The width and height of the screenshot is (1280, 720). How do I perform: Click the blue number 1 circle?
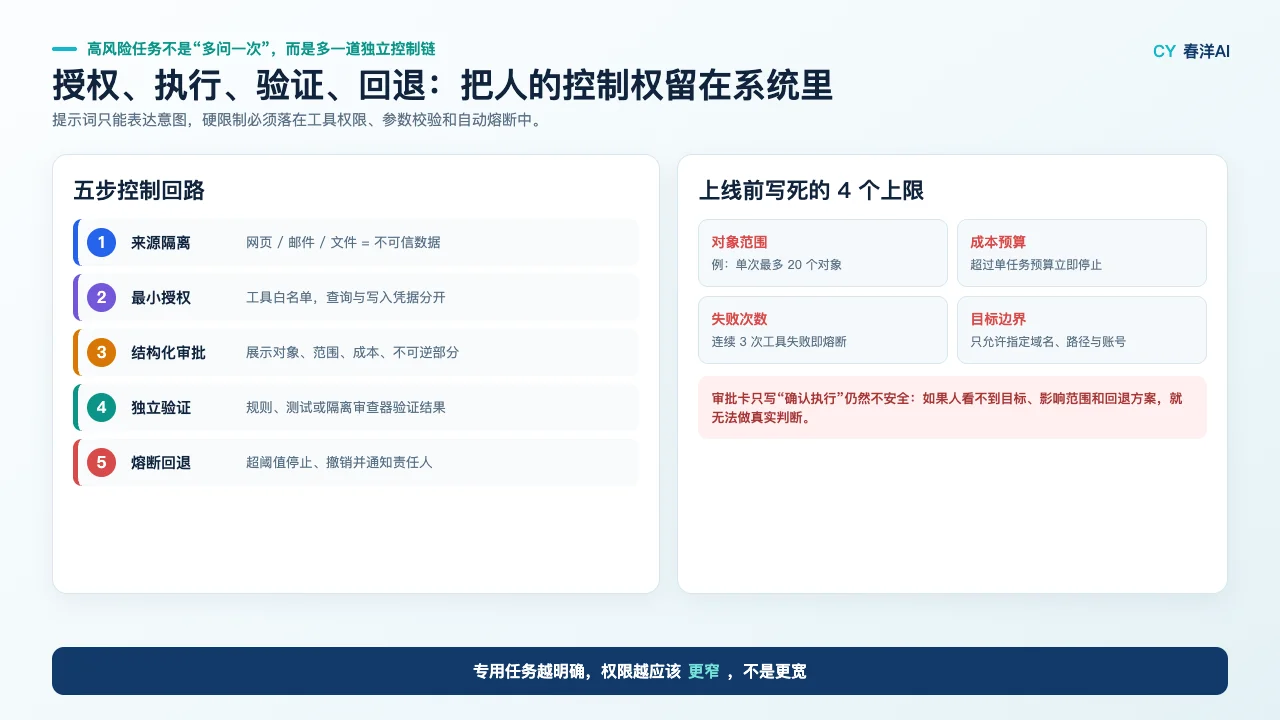(101, 242)
